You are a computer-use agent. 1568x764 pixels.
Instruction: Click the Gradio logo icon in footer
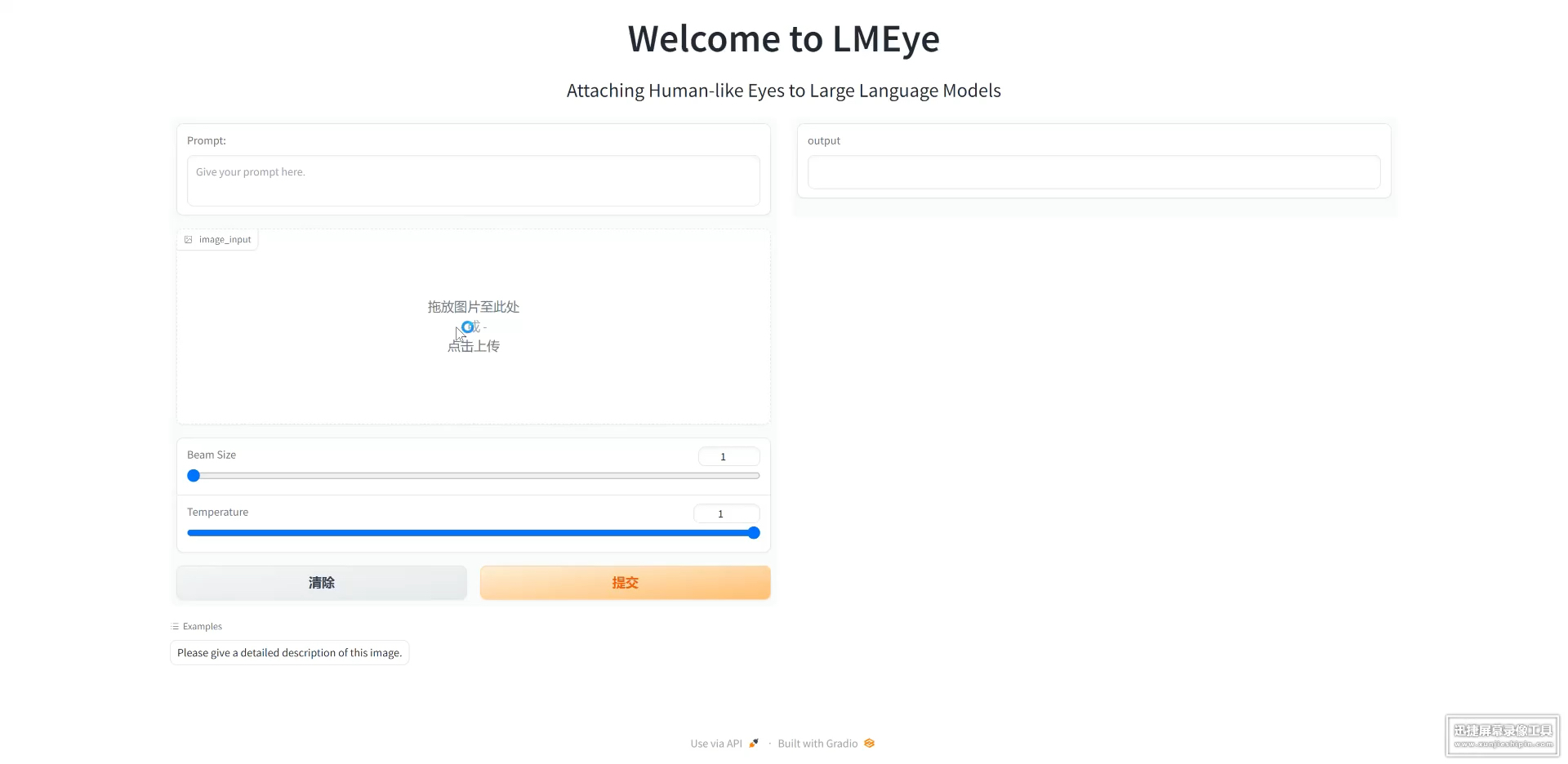point(870,744)
